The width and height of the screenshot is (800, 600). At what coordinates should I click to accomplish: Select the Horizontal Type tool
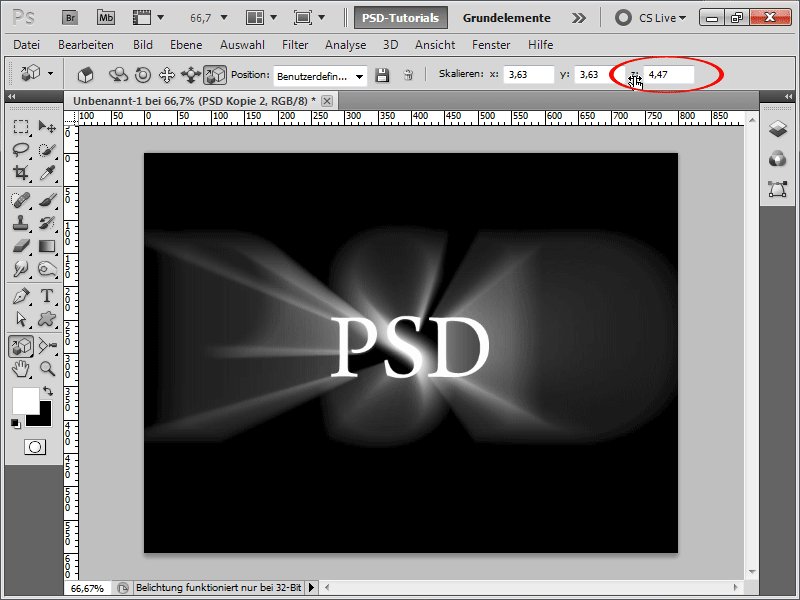[x=47, y=296]
